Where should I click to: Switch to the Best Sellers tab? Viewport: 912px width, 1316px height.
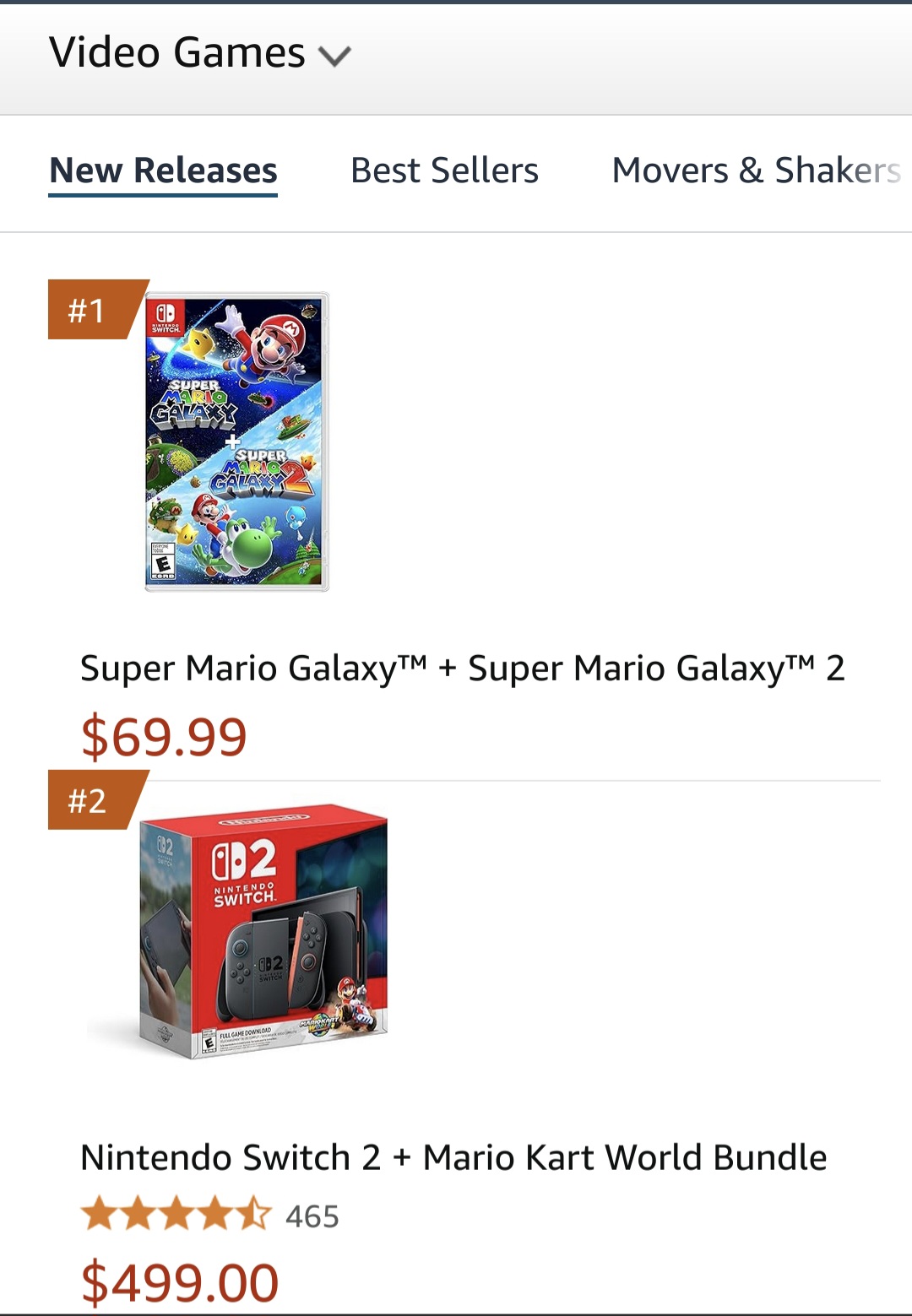tap(444, 171)
